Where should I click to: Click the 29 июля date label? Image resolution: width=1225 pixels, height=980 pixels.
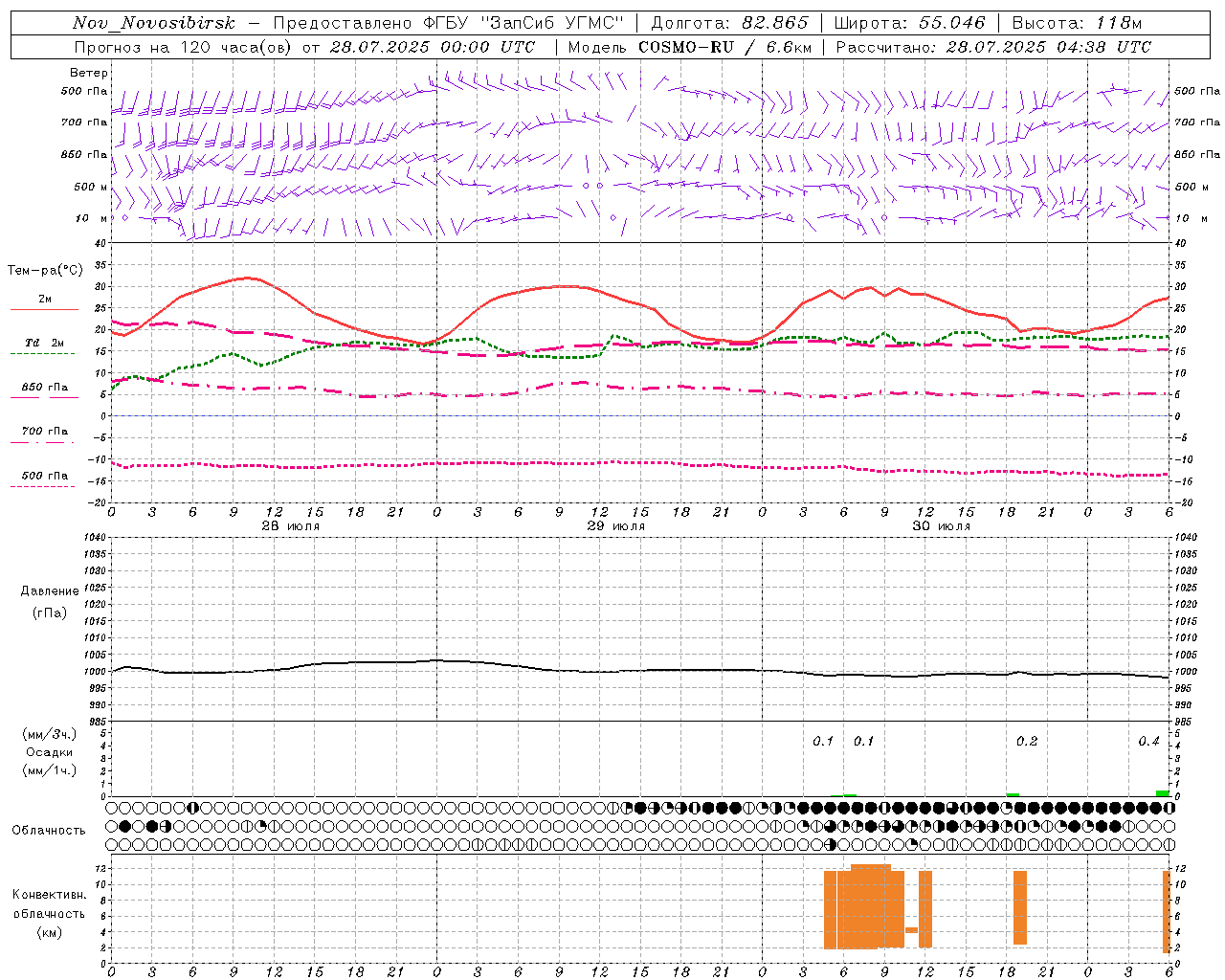coord(616,526)
